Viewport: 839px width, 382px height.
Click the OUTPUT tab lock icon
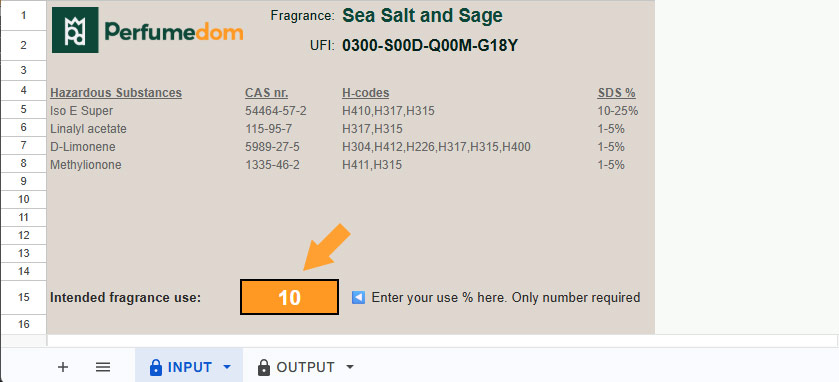264,367
